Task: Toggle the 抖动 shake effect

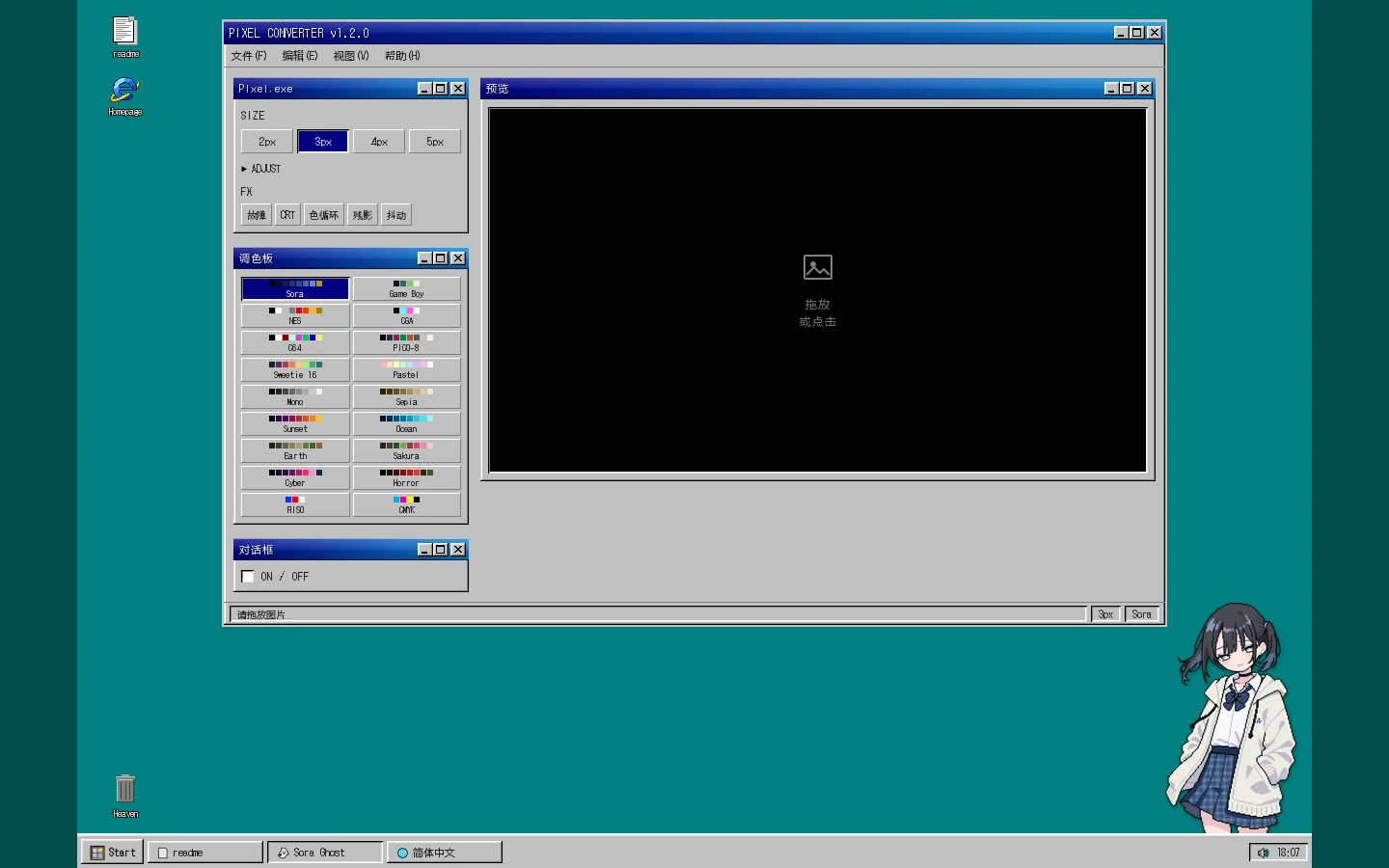Action: (x=396, y=215)
